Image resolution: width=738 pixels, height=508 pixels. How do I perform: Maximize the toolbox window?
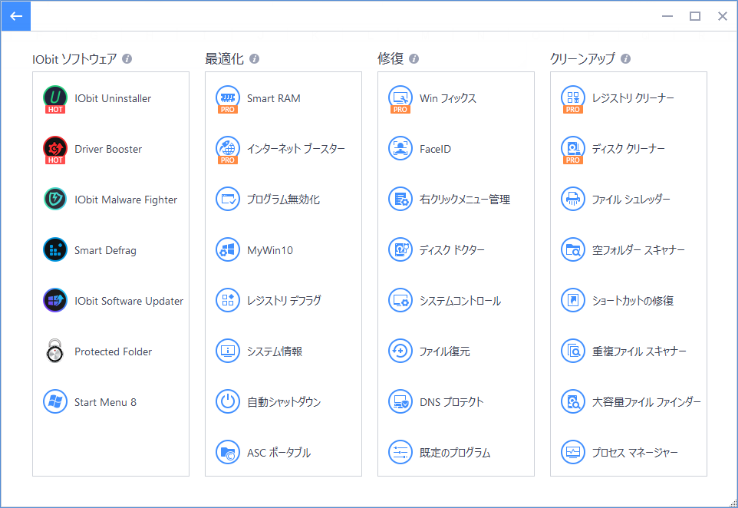pyautogui.click(x=695, y=16)
